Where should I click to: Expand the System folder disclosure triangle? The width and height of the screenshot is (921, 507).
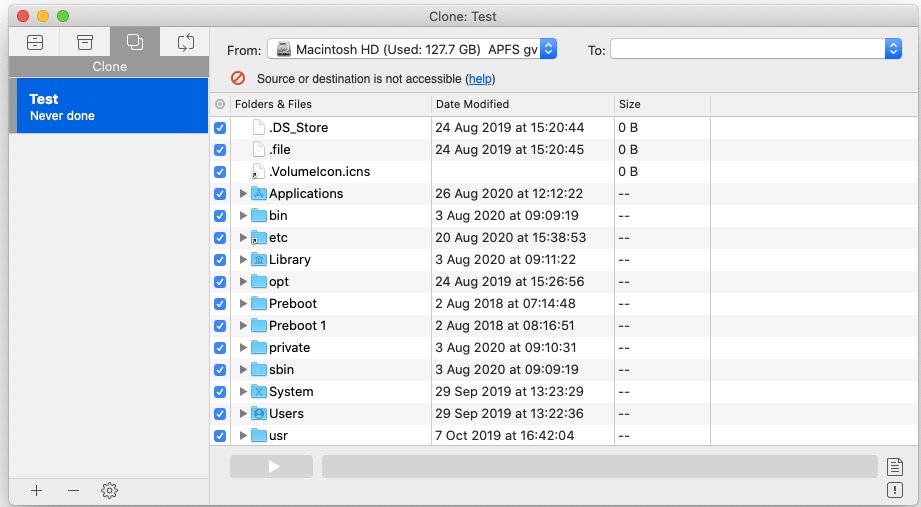(243, 392)
